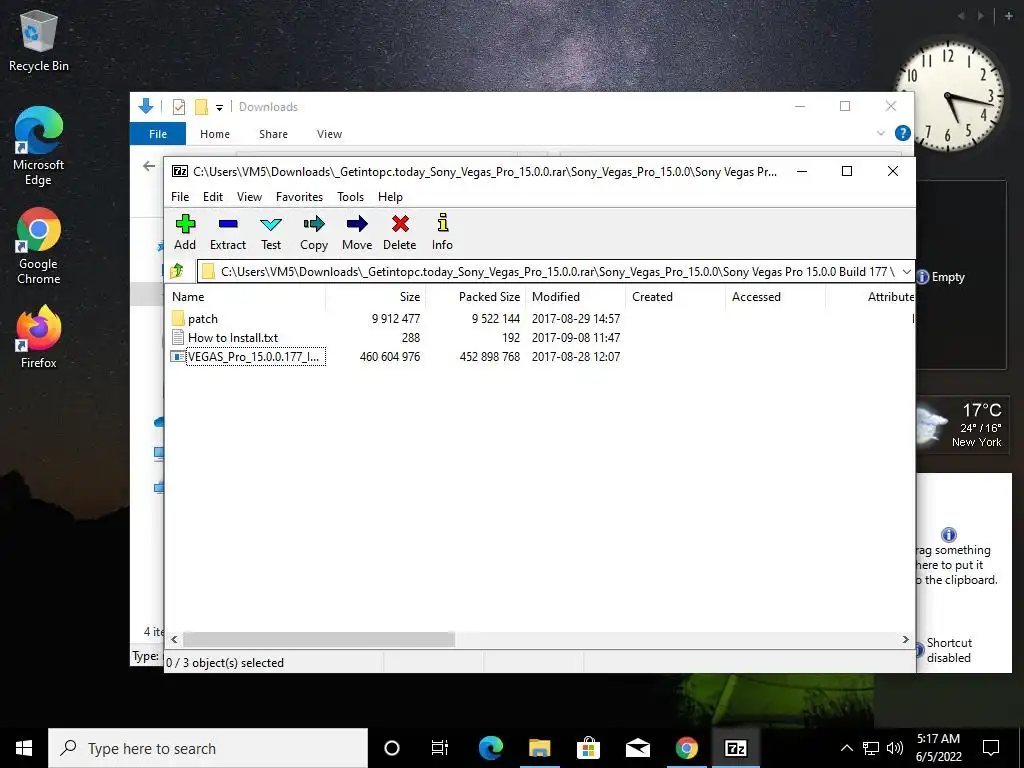
Task: Click the analog clock desktop gadget
Action: pyautogui.click(x=949, y=96)
